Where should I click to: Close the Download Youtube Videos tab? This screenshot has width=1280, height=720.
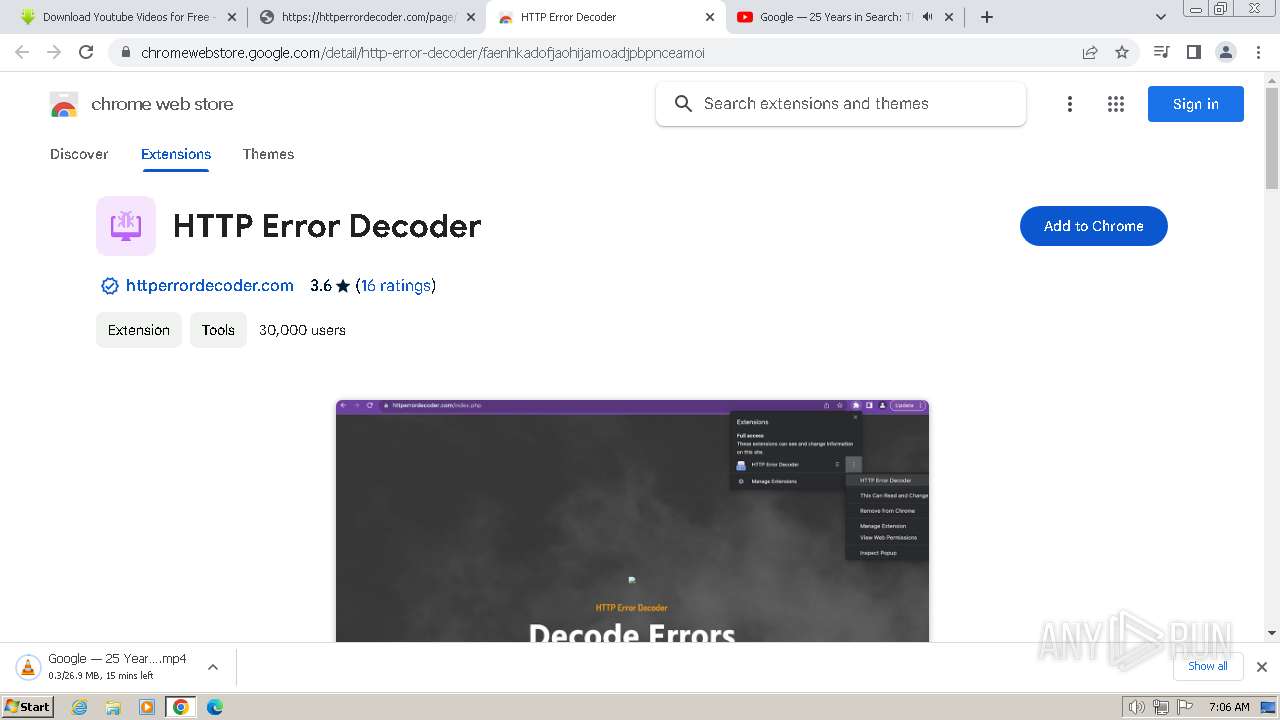(232, 17)
